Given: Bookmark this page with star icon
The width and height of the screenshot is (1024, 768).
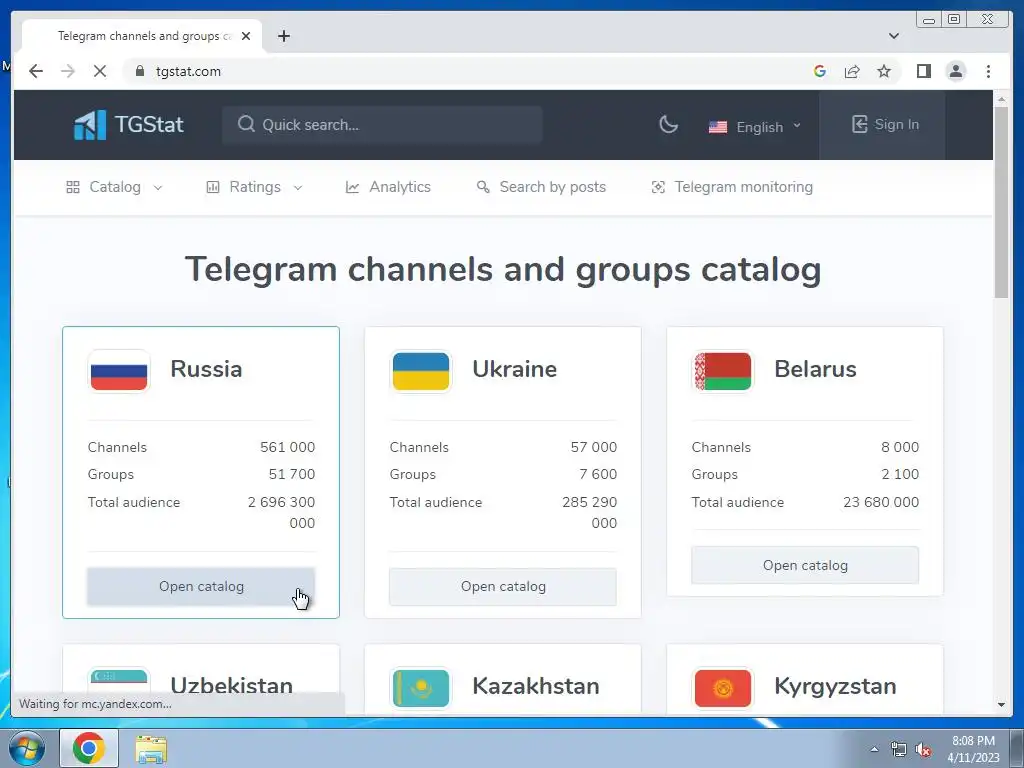Looking at the screenshot, I should point(884,71).
